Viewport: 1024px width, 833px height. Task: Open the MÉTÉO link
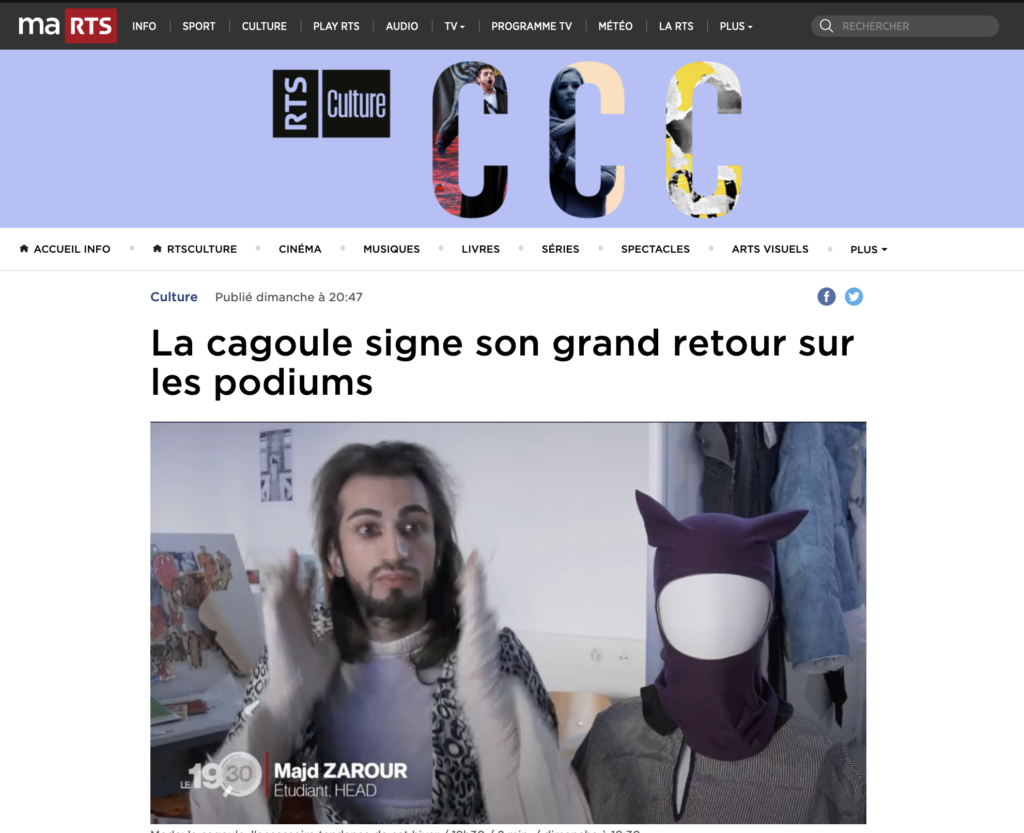click(615, 26)
